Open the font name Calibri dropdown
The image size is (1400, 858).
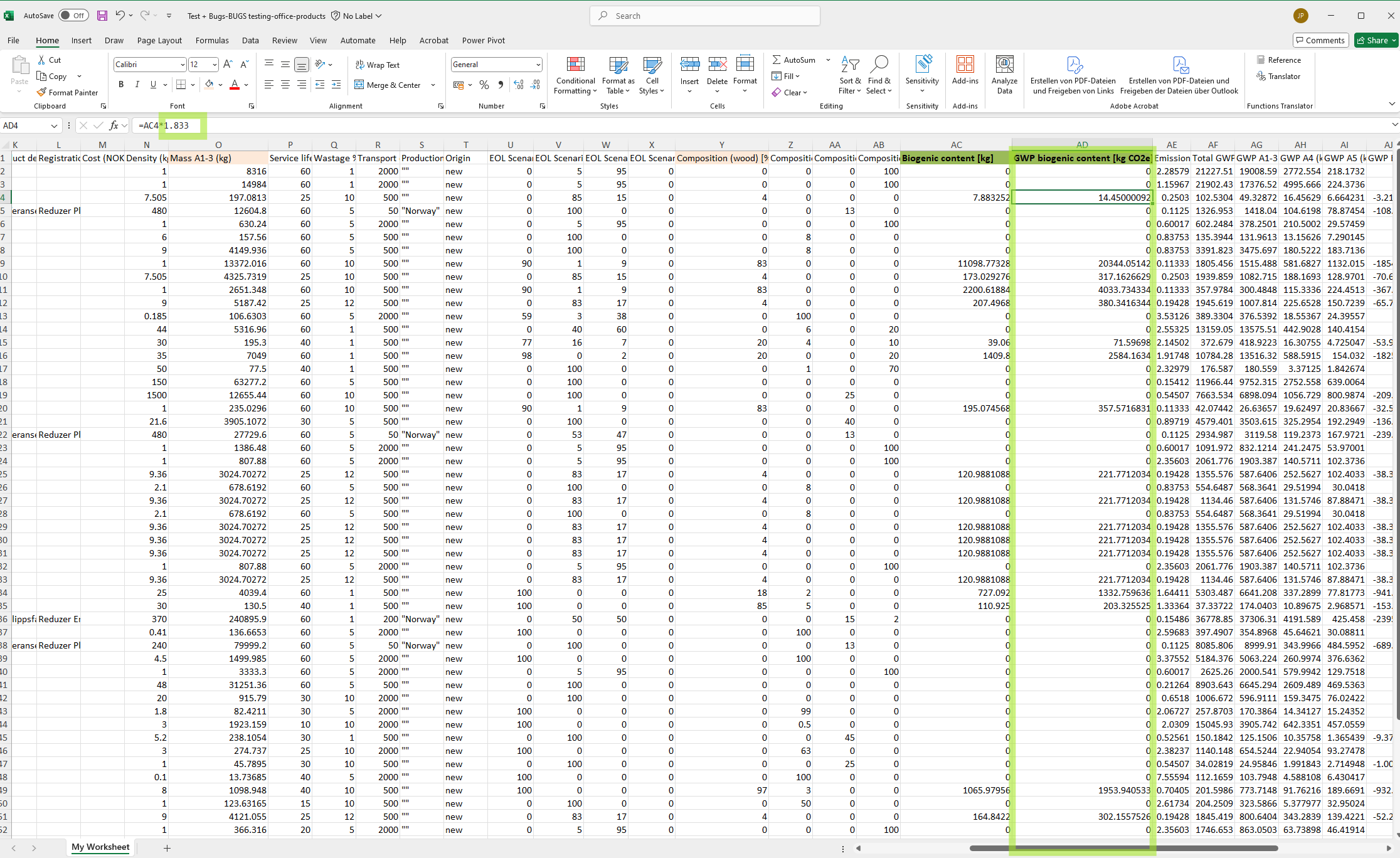(182, 65)
